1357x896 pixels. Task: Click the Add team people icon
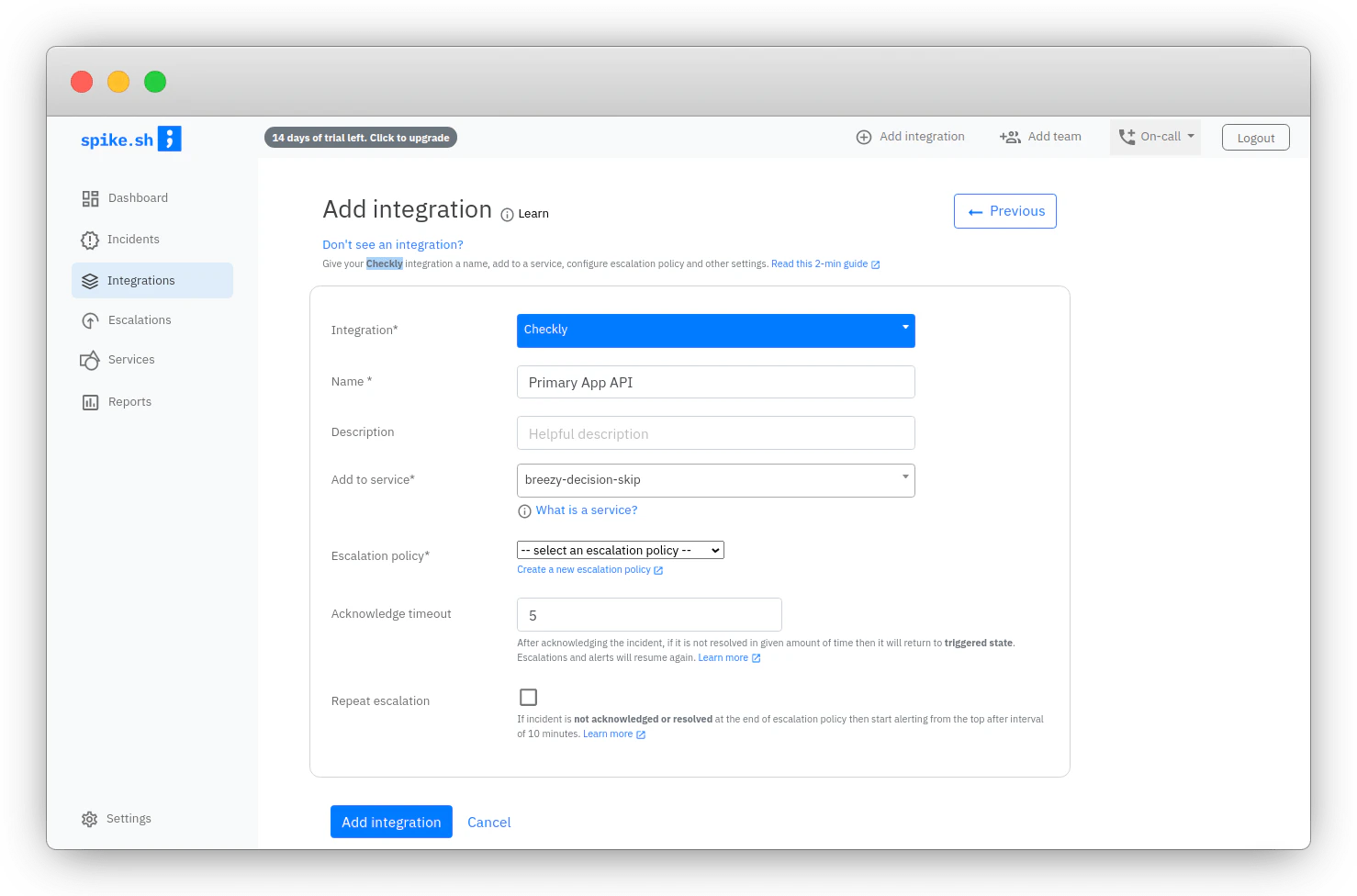[x=1010, y=137]
